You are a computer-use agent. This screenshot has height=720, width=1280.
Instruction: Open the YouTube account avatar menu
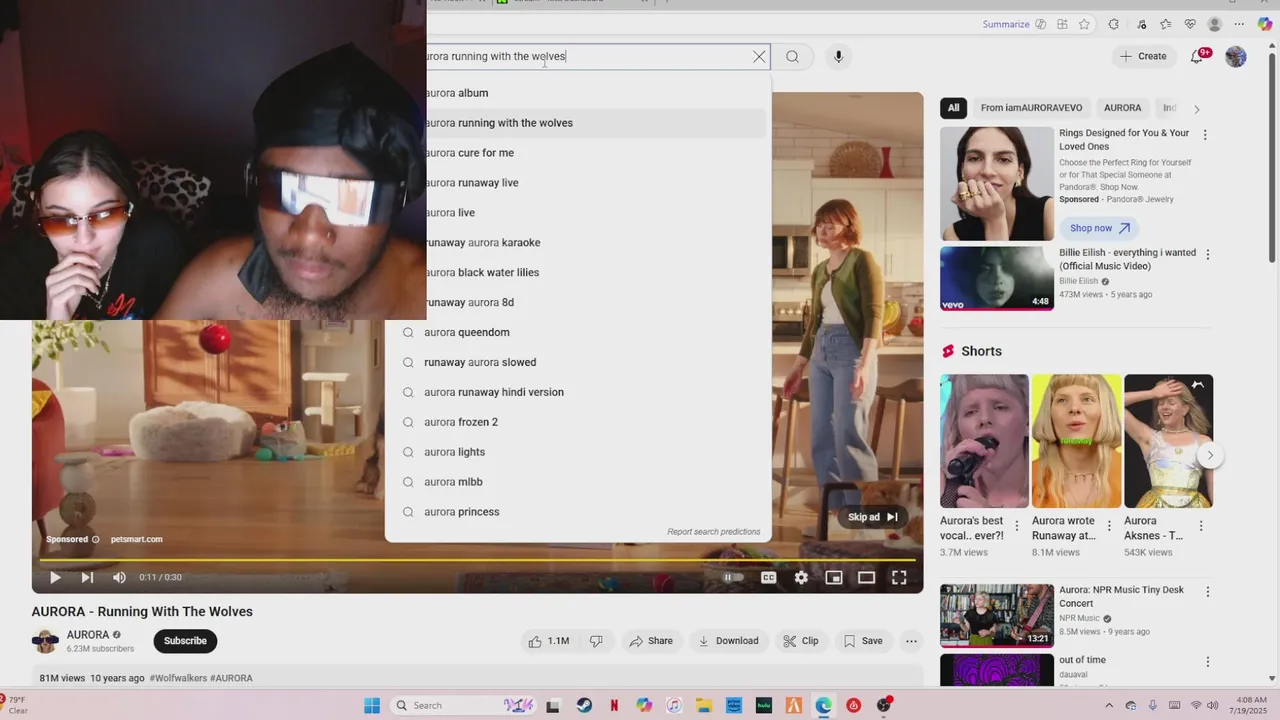coord(1236,57)
